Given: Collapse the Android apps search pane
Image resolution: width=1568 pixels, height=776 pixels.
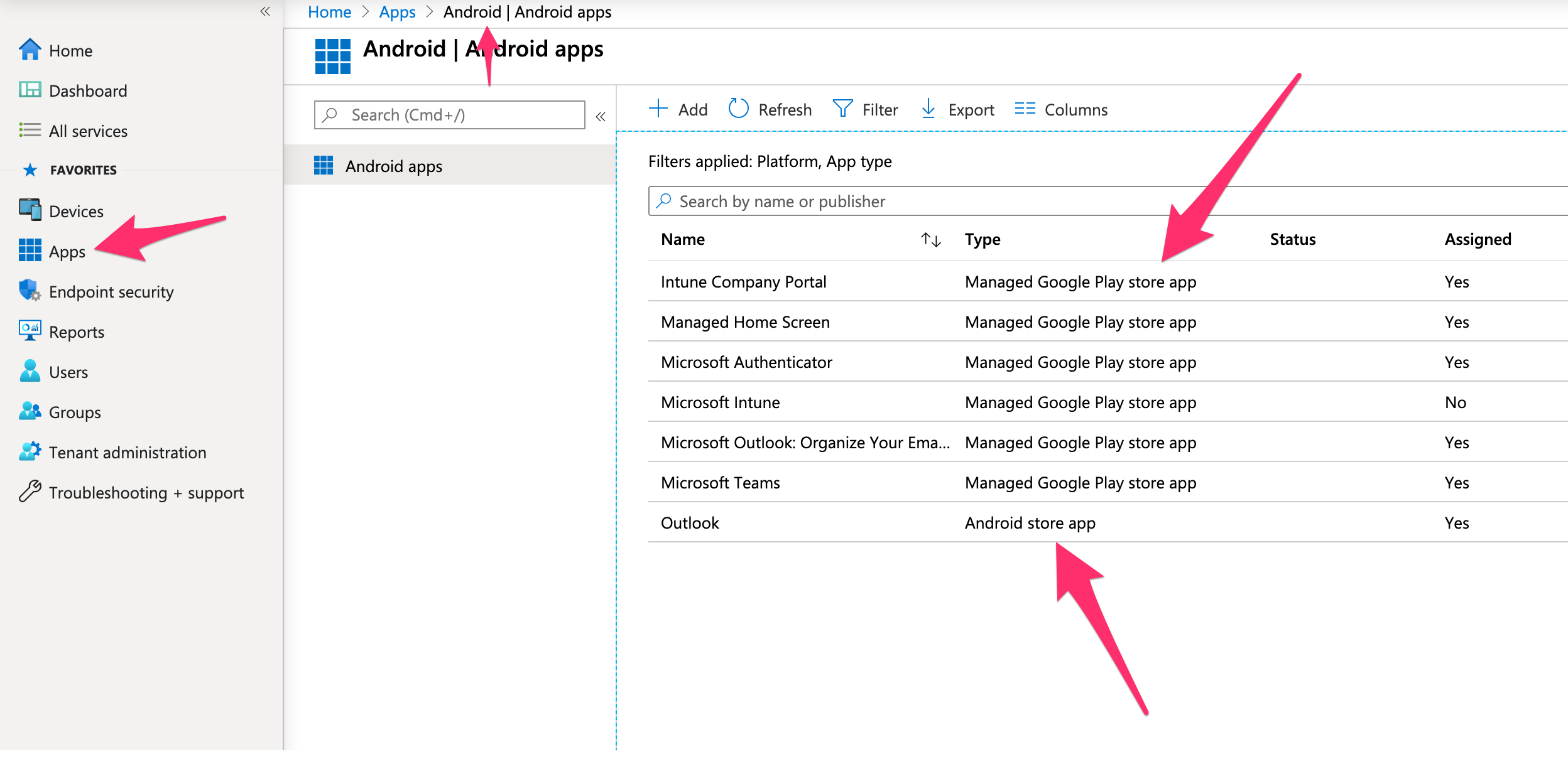Looking at the screenshot, I should 600,115.
